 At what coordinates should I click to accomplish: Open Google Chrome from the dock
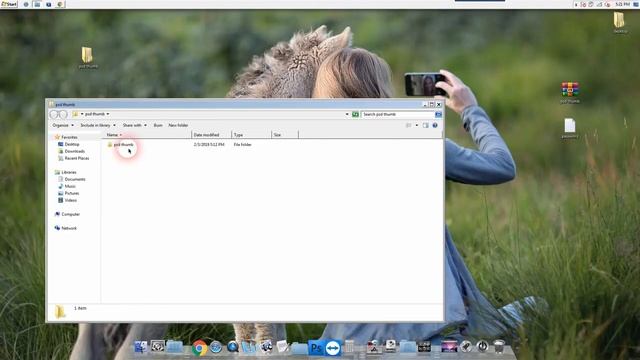200,348
